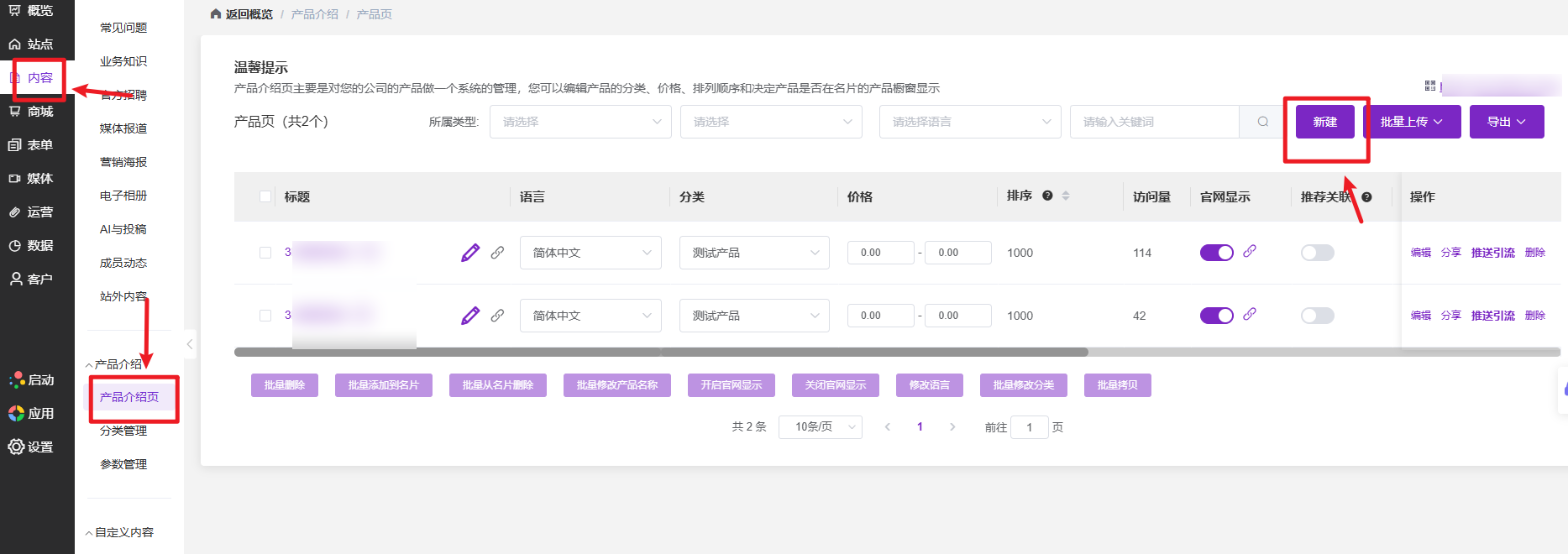The image size is (1568, 554).
Task: Open 分类管理 in the side menu
Action: [x=123, y=431]
